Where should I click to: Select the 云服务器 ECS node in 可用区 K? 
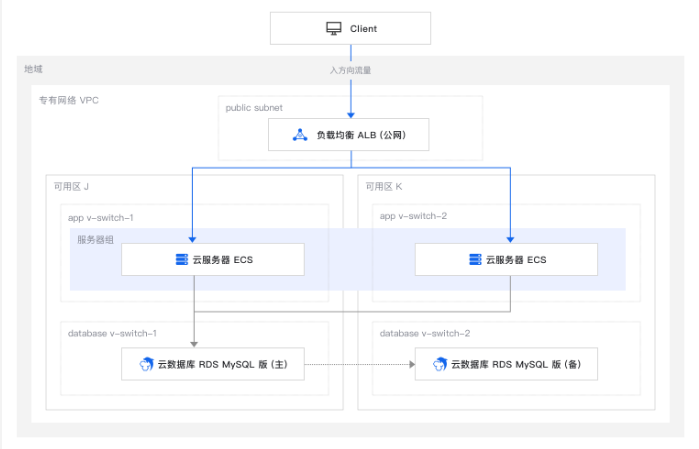[x=506, y=260]
